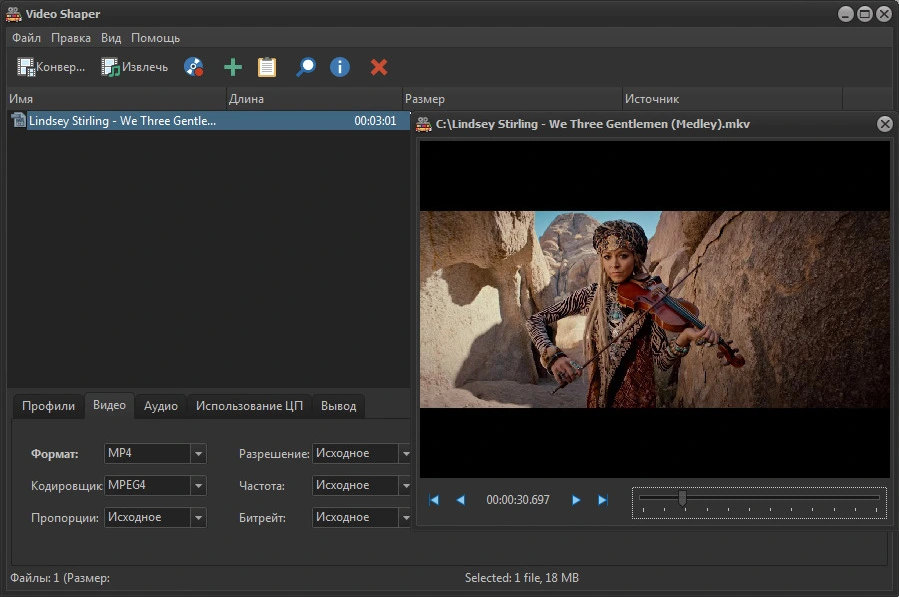This screenshot has width=899, height=597.
Task: Expand the Формат MP4 dropdown
Action: (198, 454)
